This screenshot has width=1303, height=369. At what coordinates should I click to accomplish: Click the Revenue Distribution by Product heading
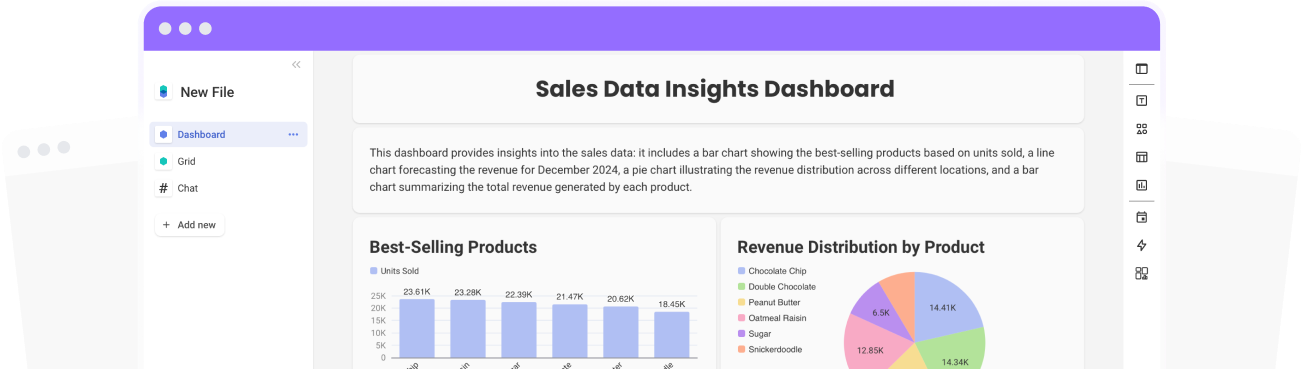tap(861, 247)
